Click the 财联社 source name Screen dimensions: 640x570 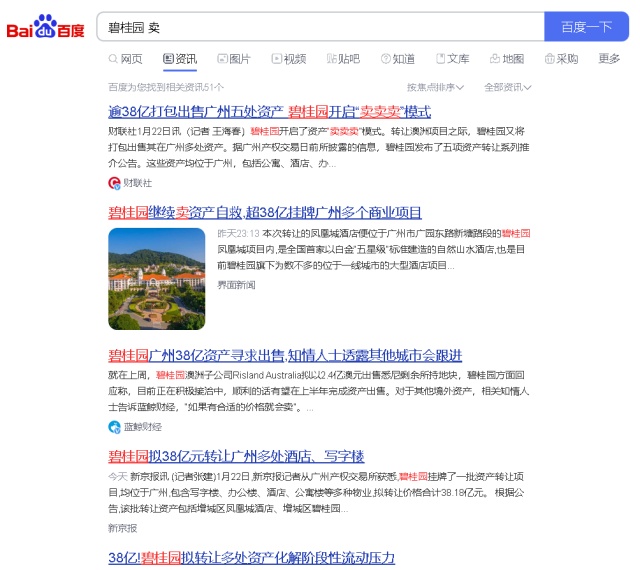(138, 183)
